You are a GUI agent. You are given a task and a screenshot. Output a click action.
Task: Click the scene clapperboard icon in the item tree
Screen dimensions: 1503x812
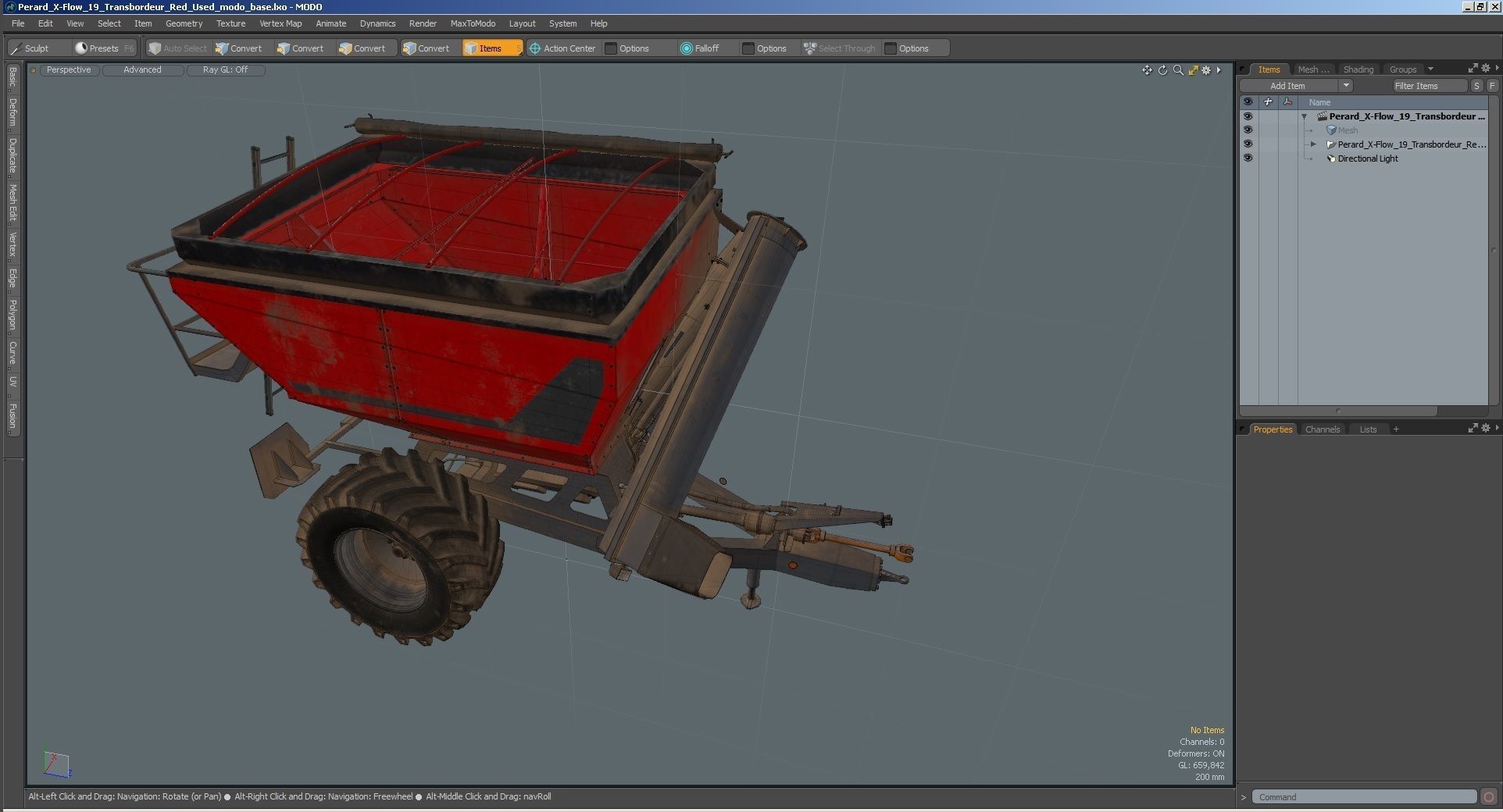[1322, 116]
